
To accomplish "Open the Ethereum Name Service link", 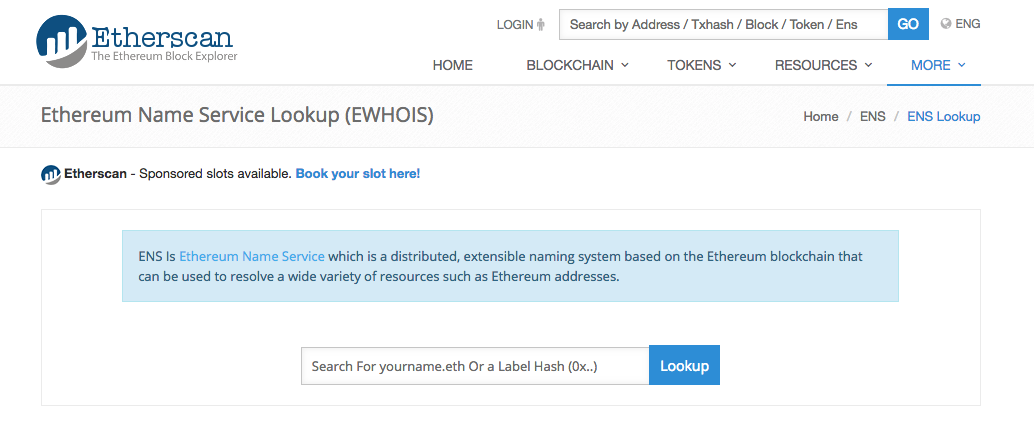I will [x=252, y=256].
